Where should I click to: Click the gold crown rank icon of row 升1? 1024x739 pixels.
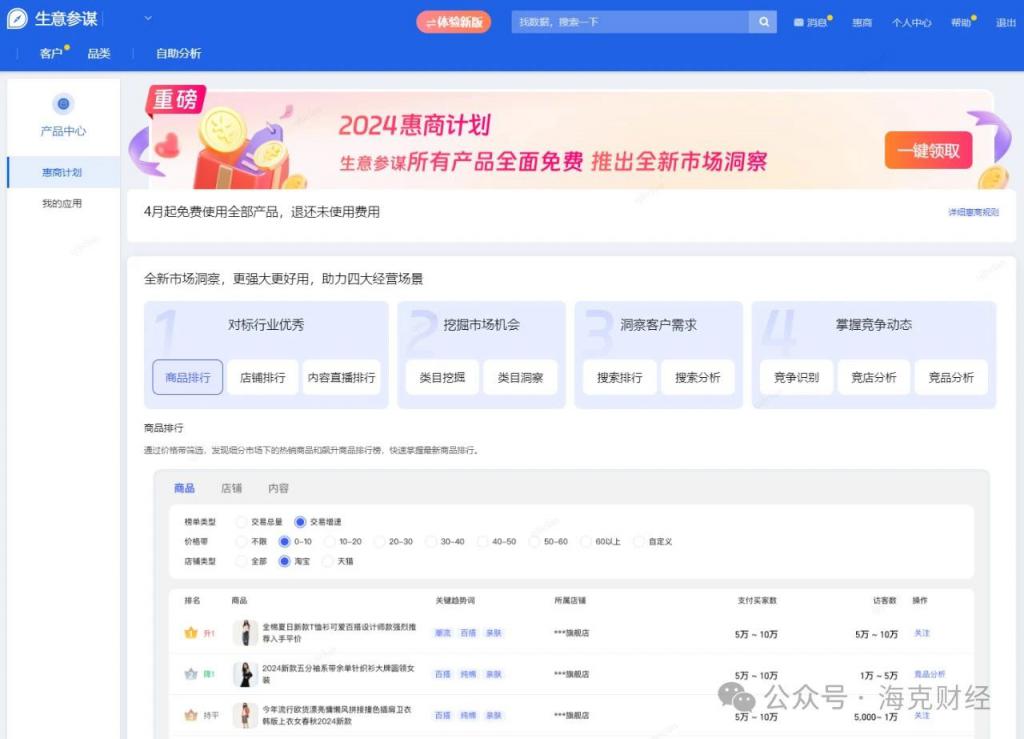pyautogui.click(x=191, y=633)
